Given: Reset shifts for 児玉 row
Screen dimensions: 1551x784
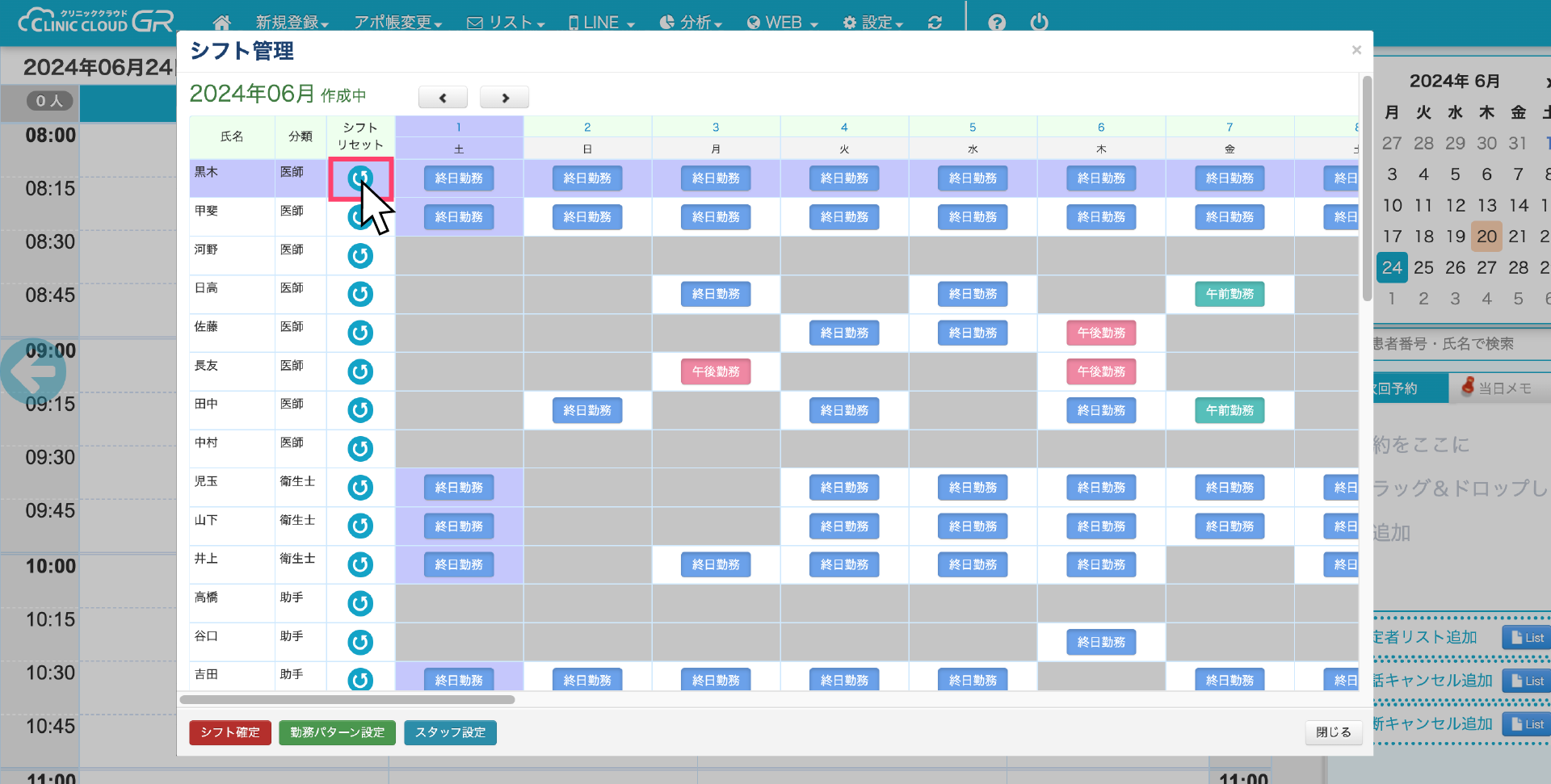Looking at the screenshot, I should [360, 488].
